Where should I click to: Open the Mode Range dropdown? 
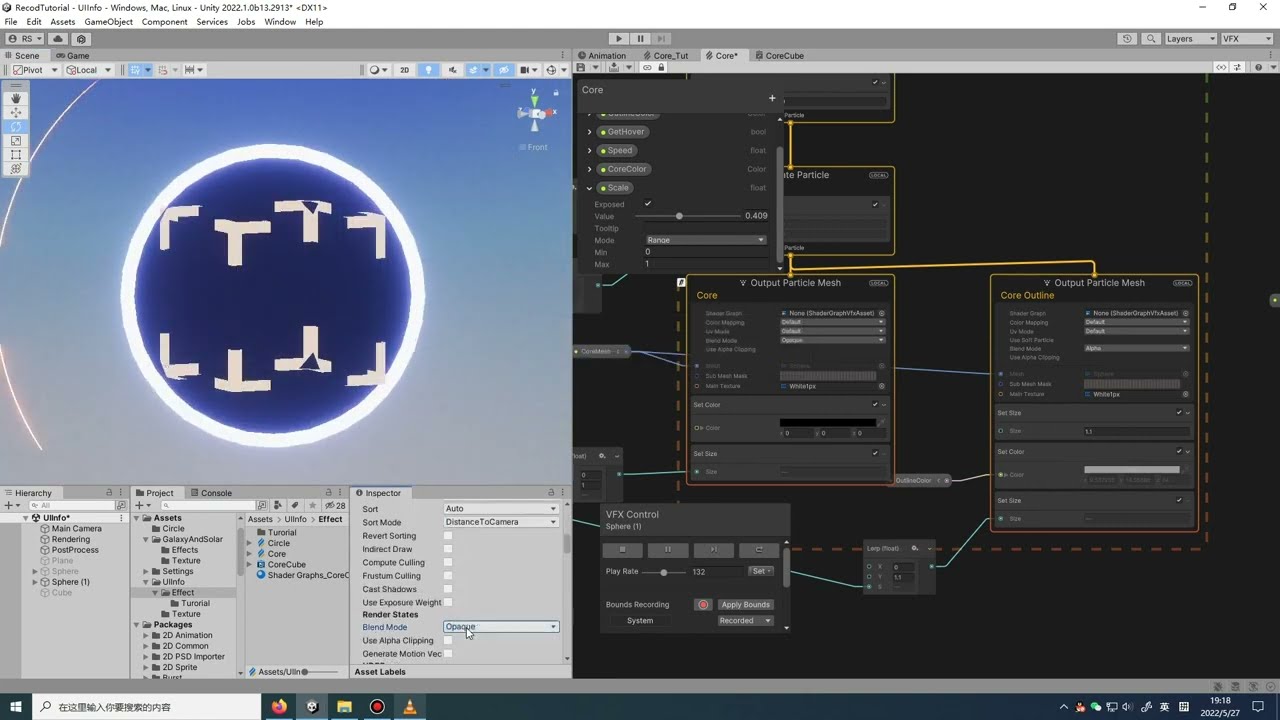click(x=706, y=240)
